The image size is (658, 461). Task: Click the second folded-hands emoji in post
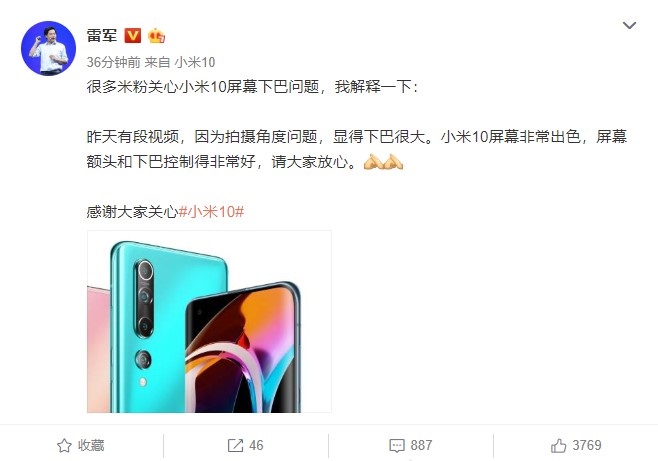click(x=394, y=161)
